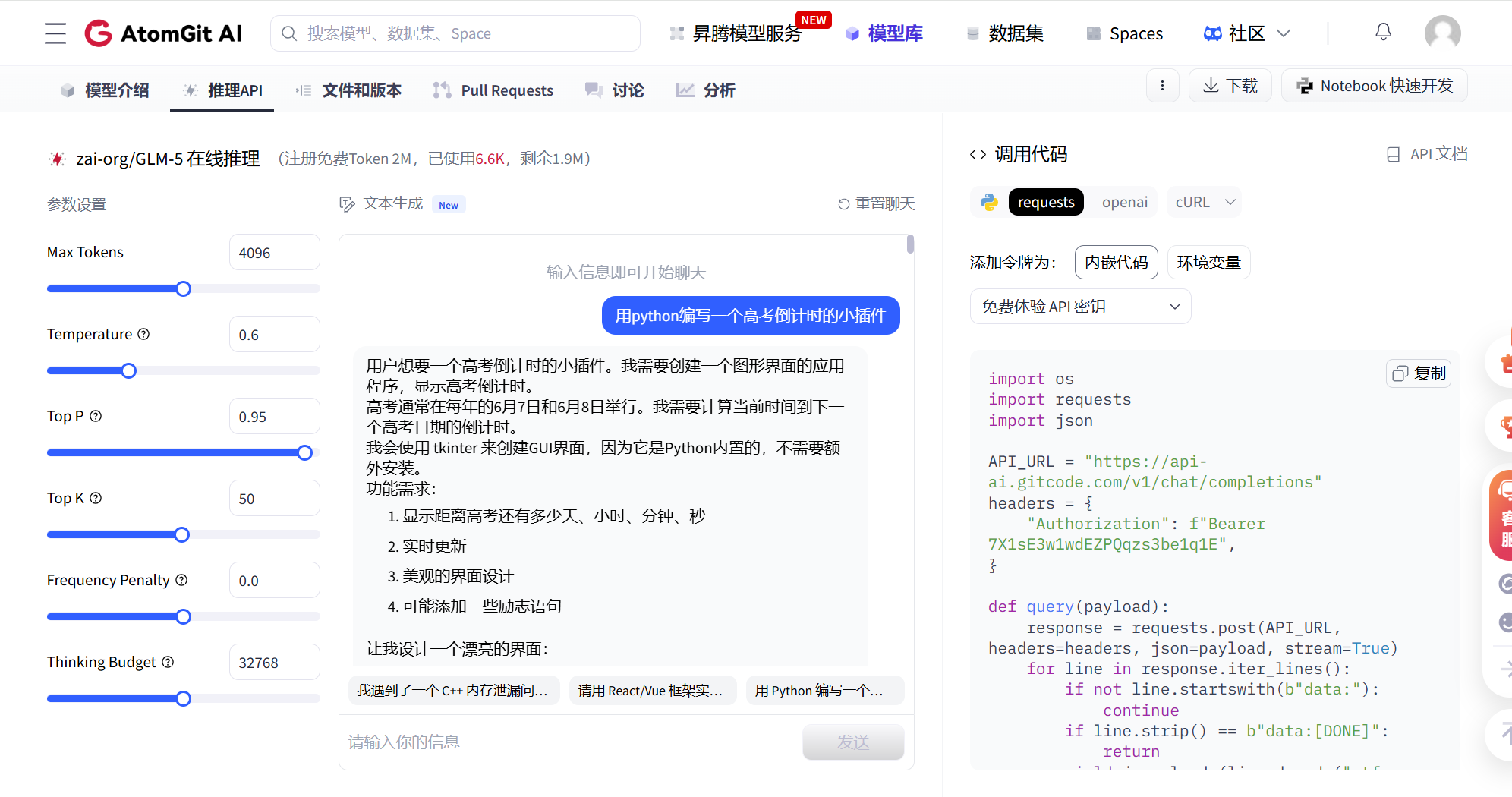
Task: Open Spaces in top navigation
Action: (x=1125, y=33)
